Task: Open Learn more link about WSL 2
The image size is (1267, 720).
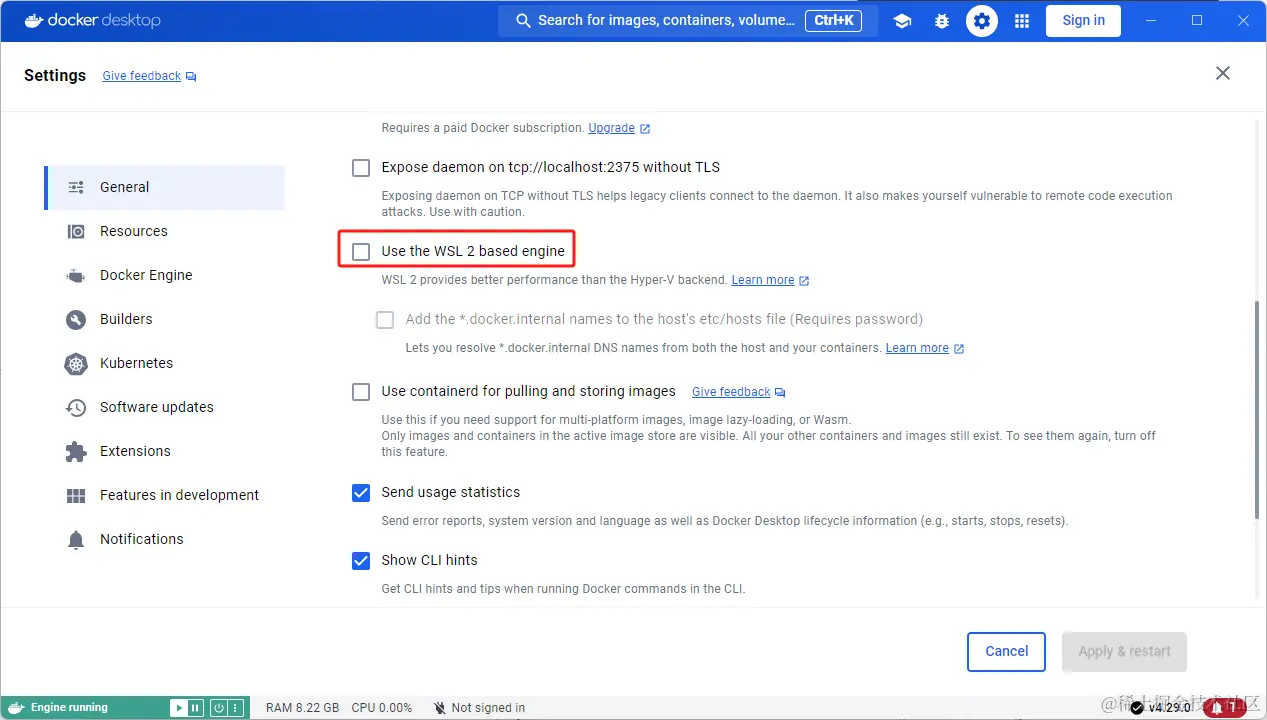Action: coord(770,280)
